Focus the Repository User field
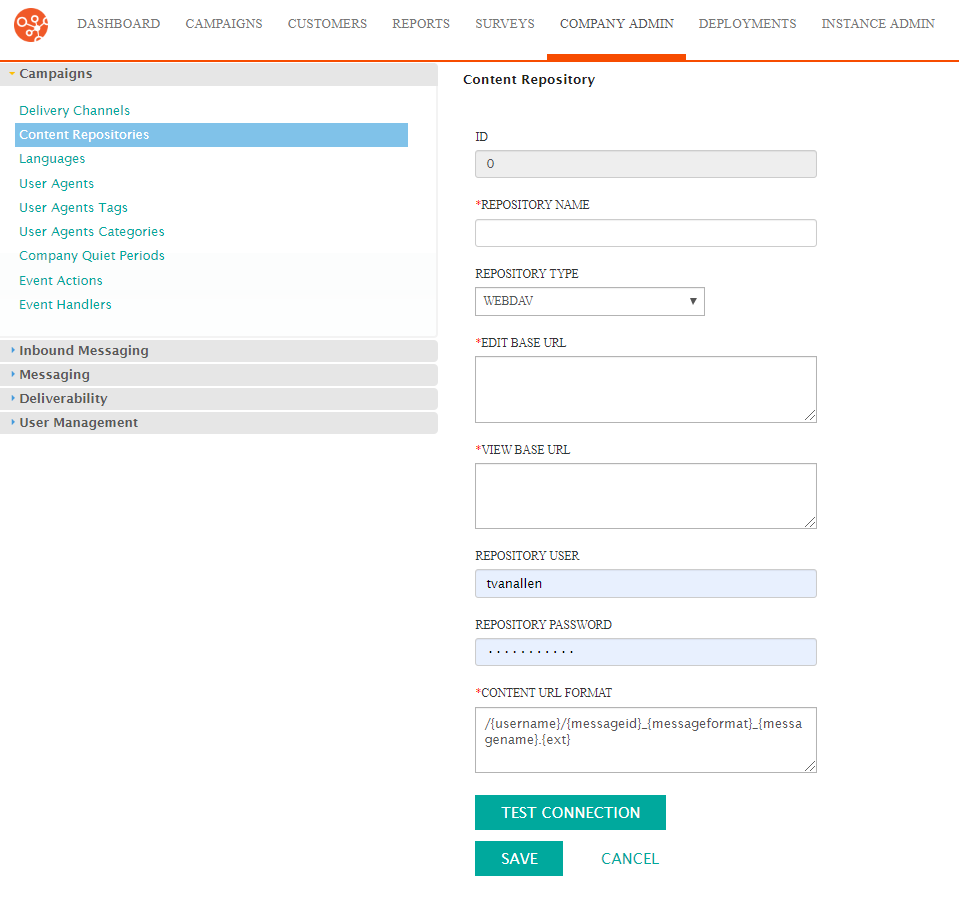 pyautogui.click(x=645, y=583)
